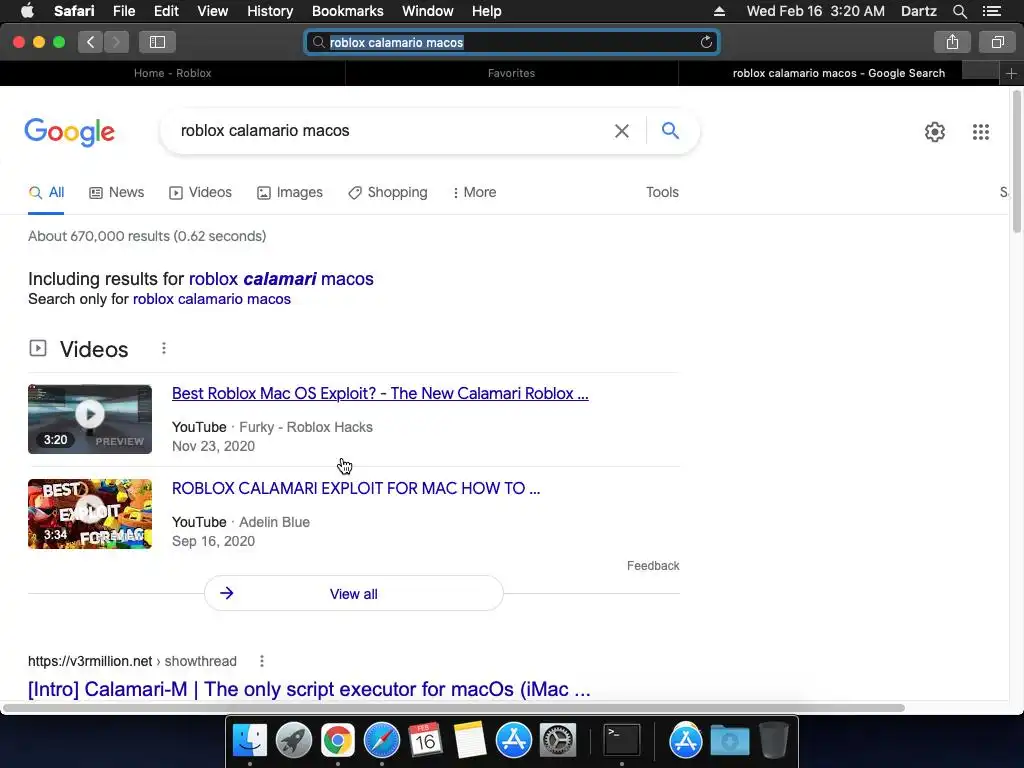Click the Feedback link
1024x768 pixels.
[x=653, y=566]
